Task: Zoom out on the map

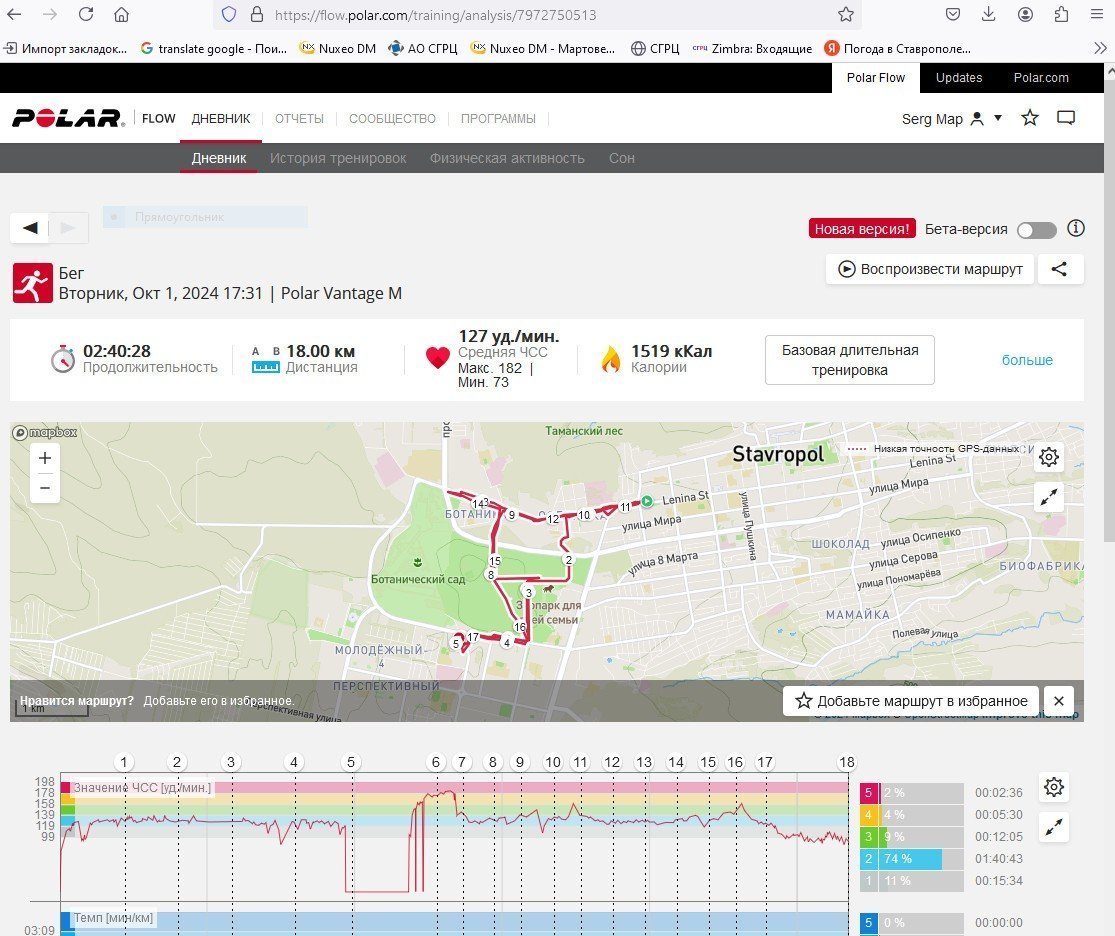Action: click(45, 488)
